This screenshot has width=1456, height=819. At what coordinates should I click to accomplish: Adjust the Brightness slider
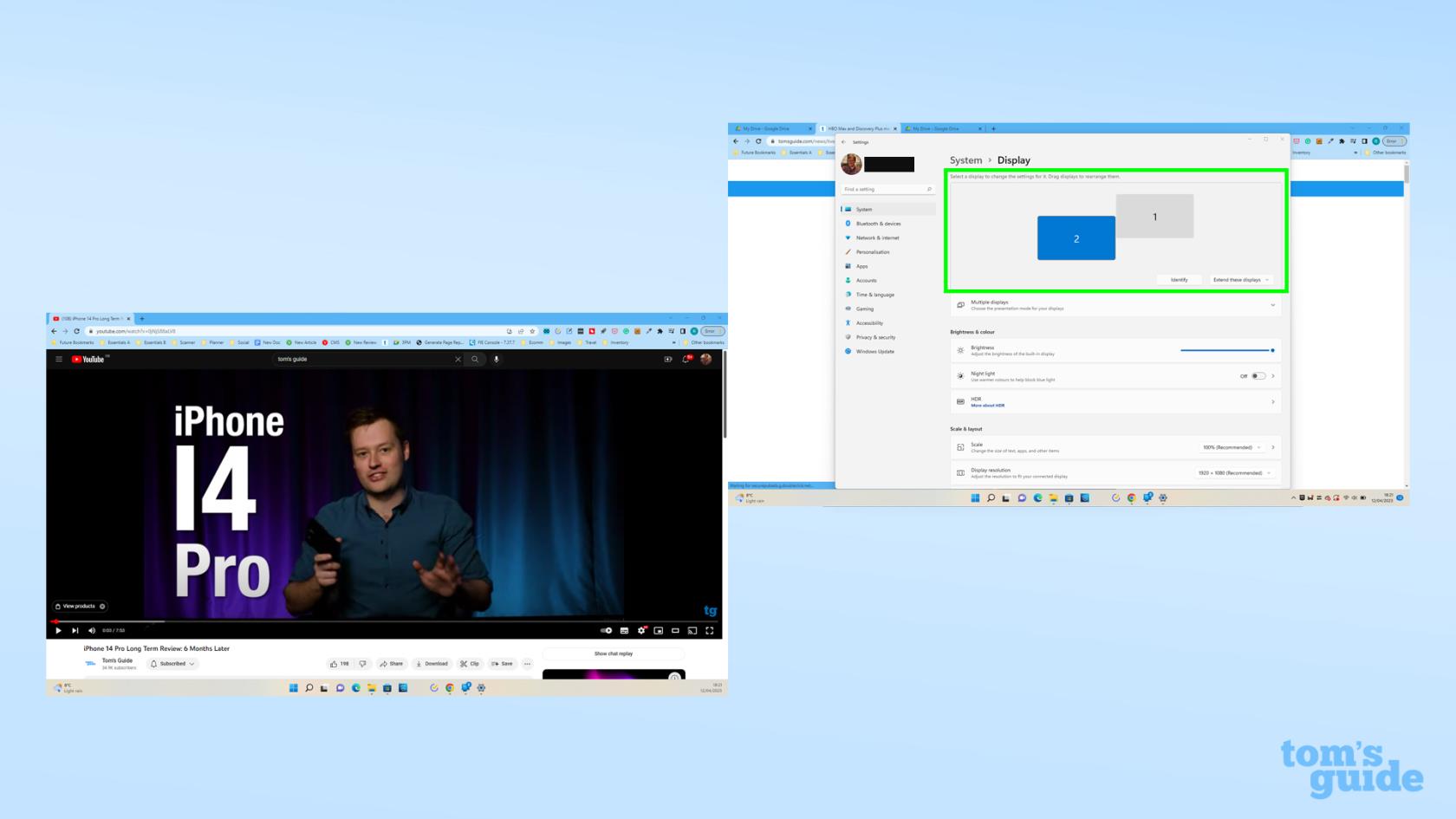[x=1226, y=350]
